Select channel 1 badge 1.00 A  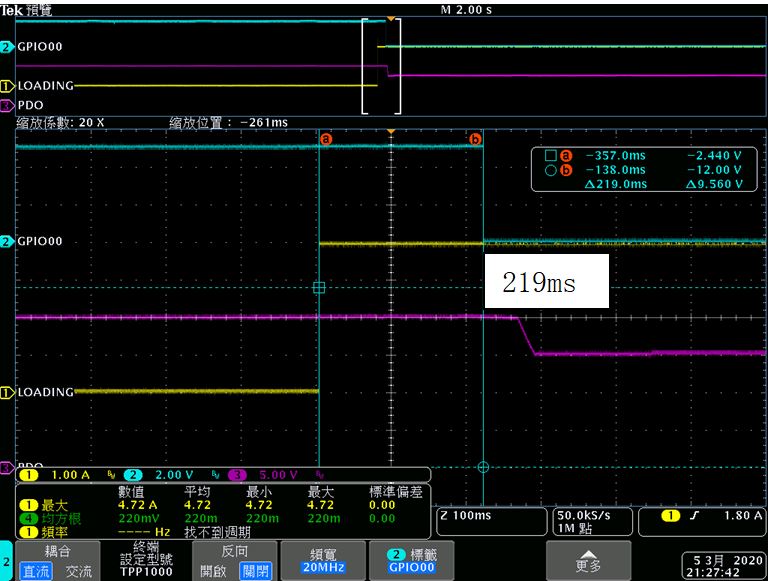click(56, 476)
